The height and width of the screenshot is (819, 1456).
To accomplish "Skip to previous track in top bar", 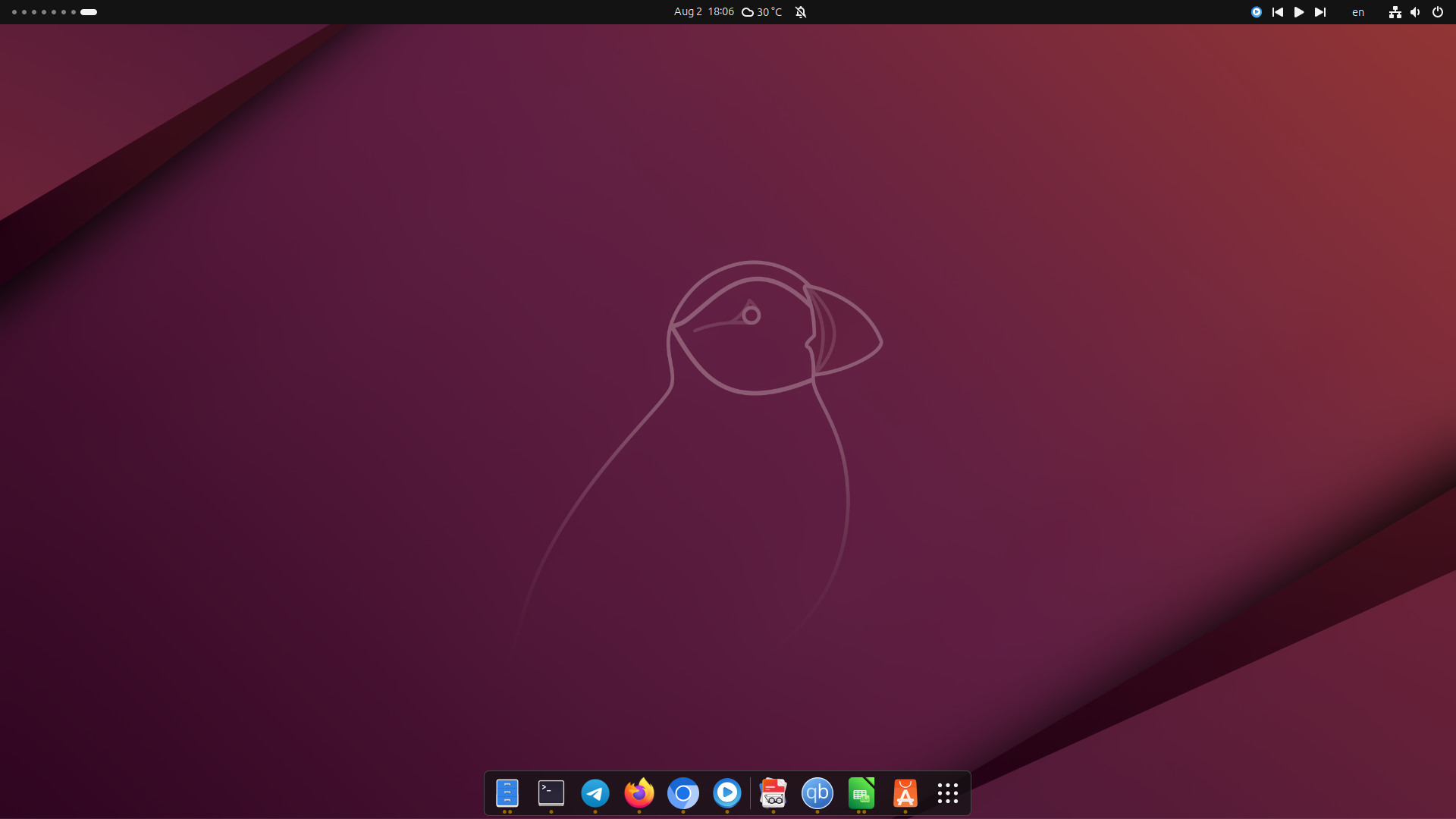I will (1278, 12).
